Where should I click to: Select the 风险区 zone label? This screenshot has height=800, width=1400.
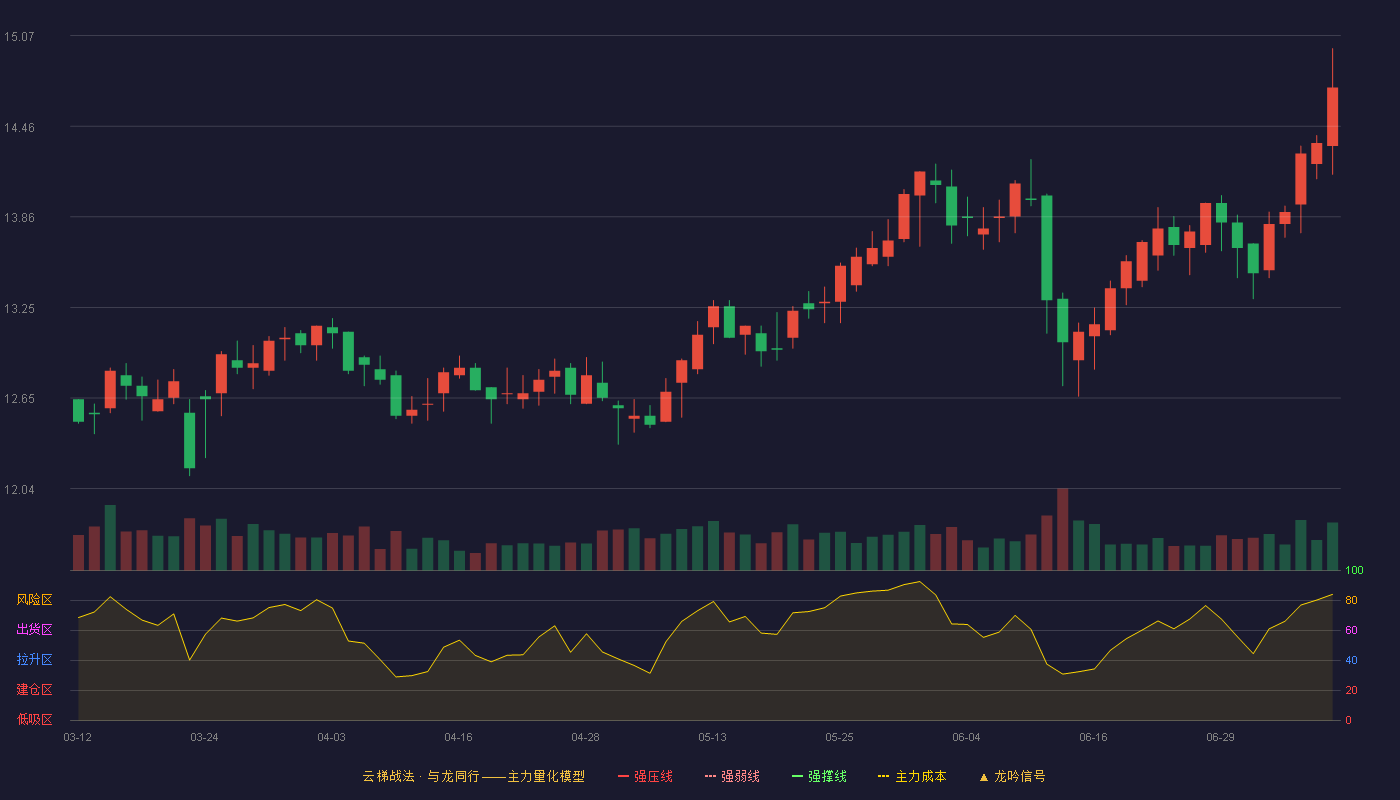coord(34,600)
